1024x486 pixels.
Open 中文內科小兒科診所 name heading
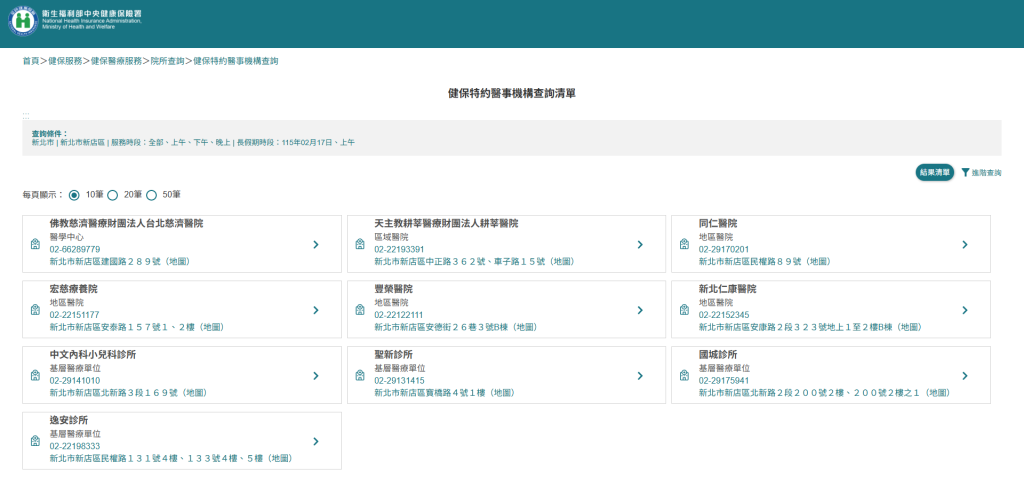[x=93, y=355]
